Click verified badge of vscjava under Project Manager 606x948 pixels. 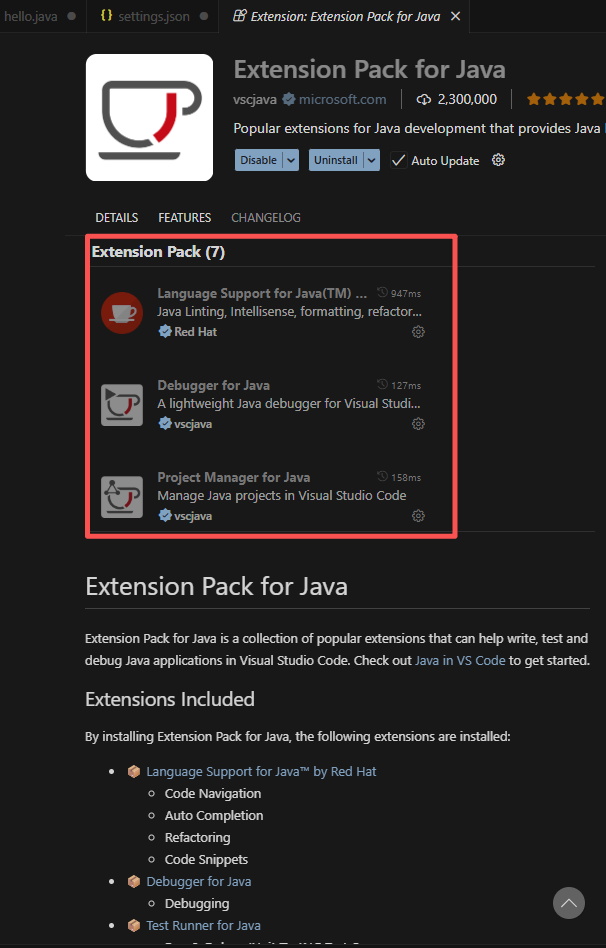165,516
